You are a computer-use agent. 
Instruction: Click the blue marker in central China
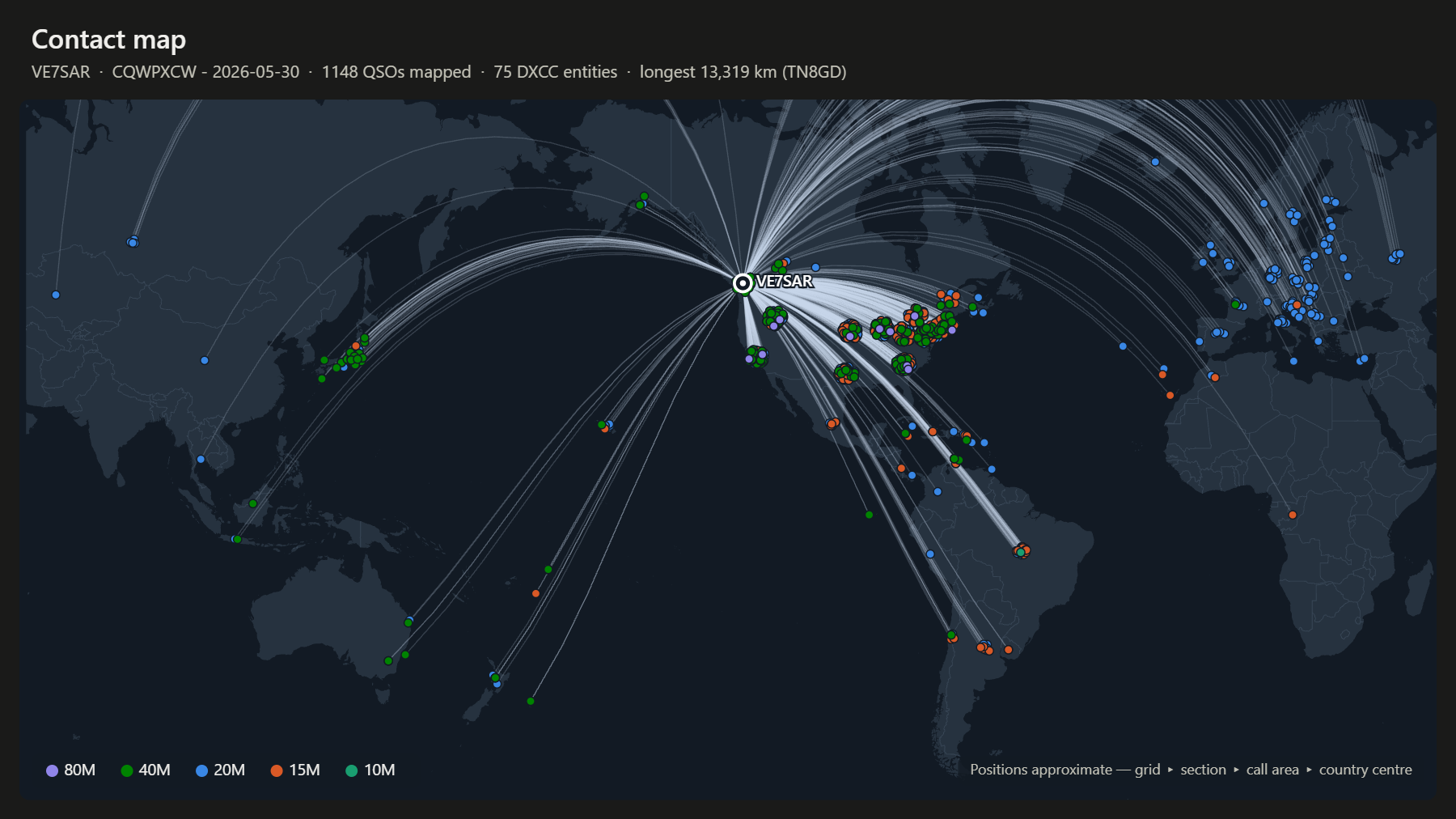(205, 360)
